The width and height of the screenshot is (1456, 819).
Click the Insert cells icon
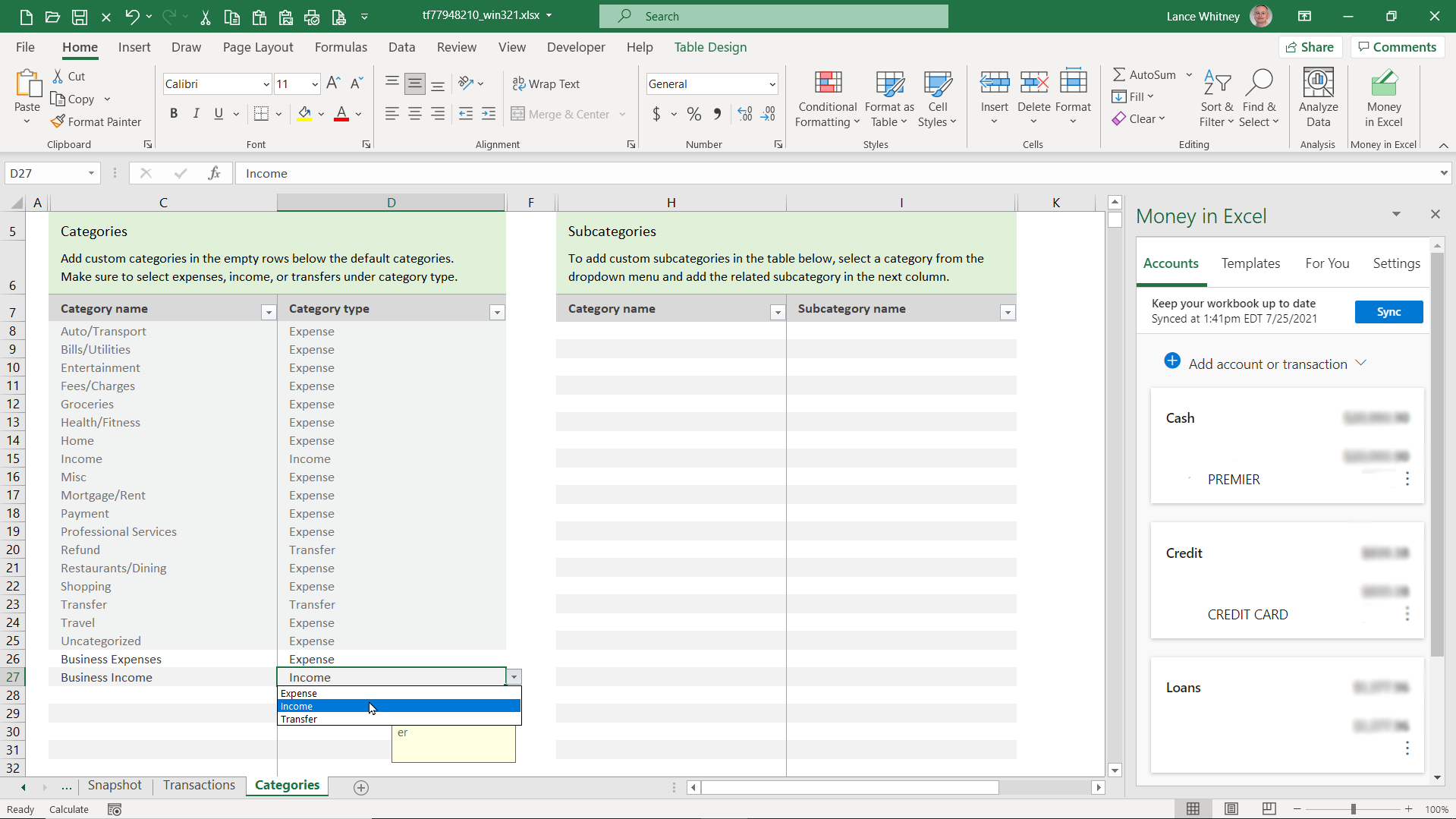click(994, 82)
